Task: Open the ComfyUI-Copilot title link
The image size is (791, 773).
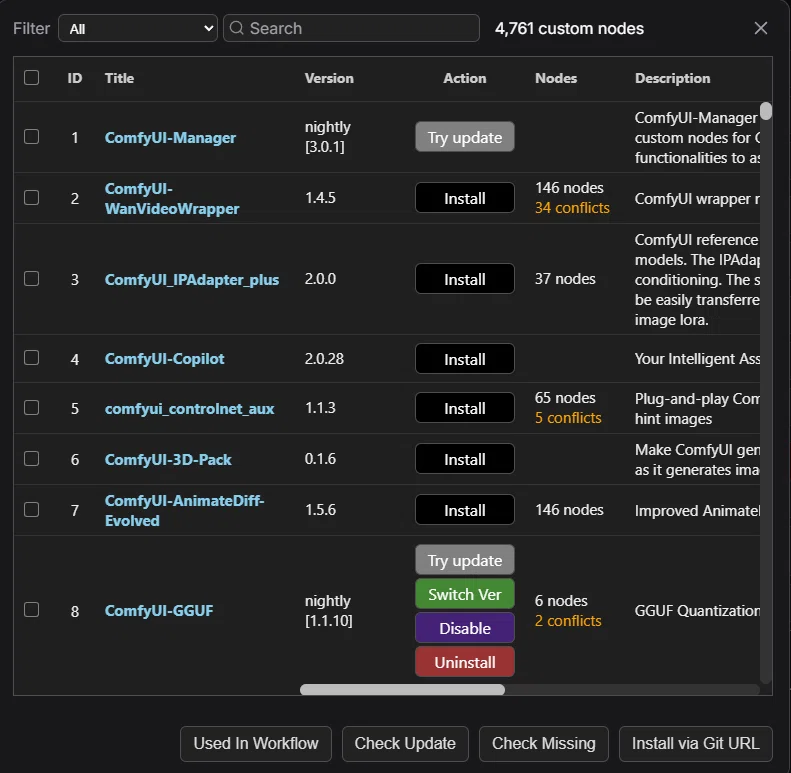Action: point(164,359)
